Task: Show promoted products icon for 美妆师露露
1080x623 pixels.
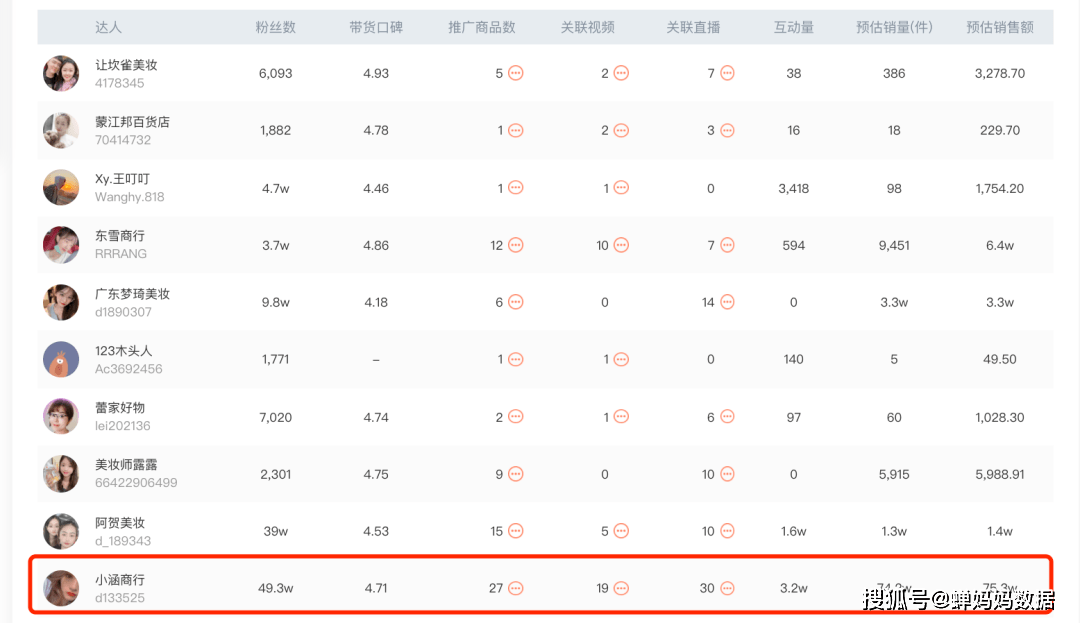Action: point(515,474)
